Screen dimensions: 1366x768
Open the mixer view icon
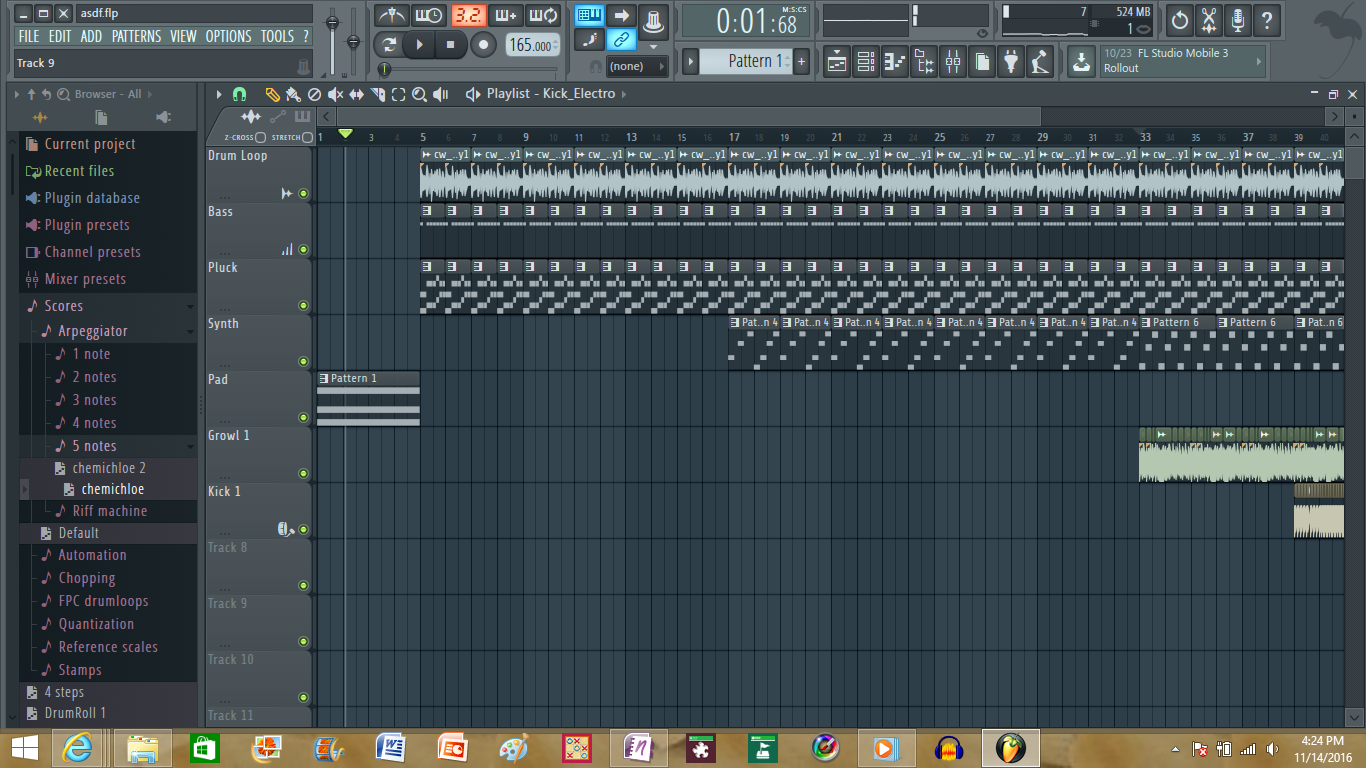[953, 62]
